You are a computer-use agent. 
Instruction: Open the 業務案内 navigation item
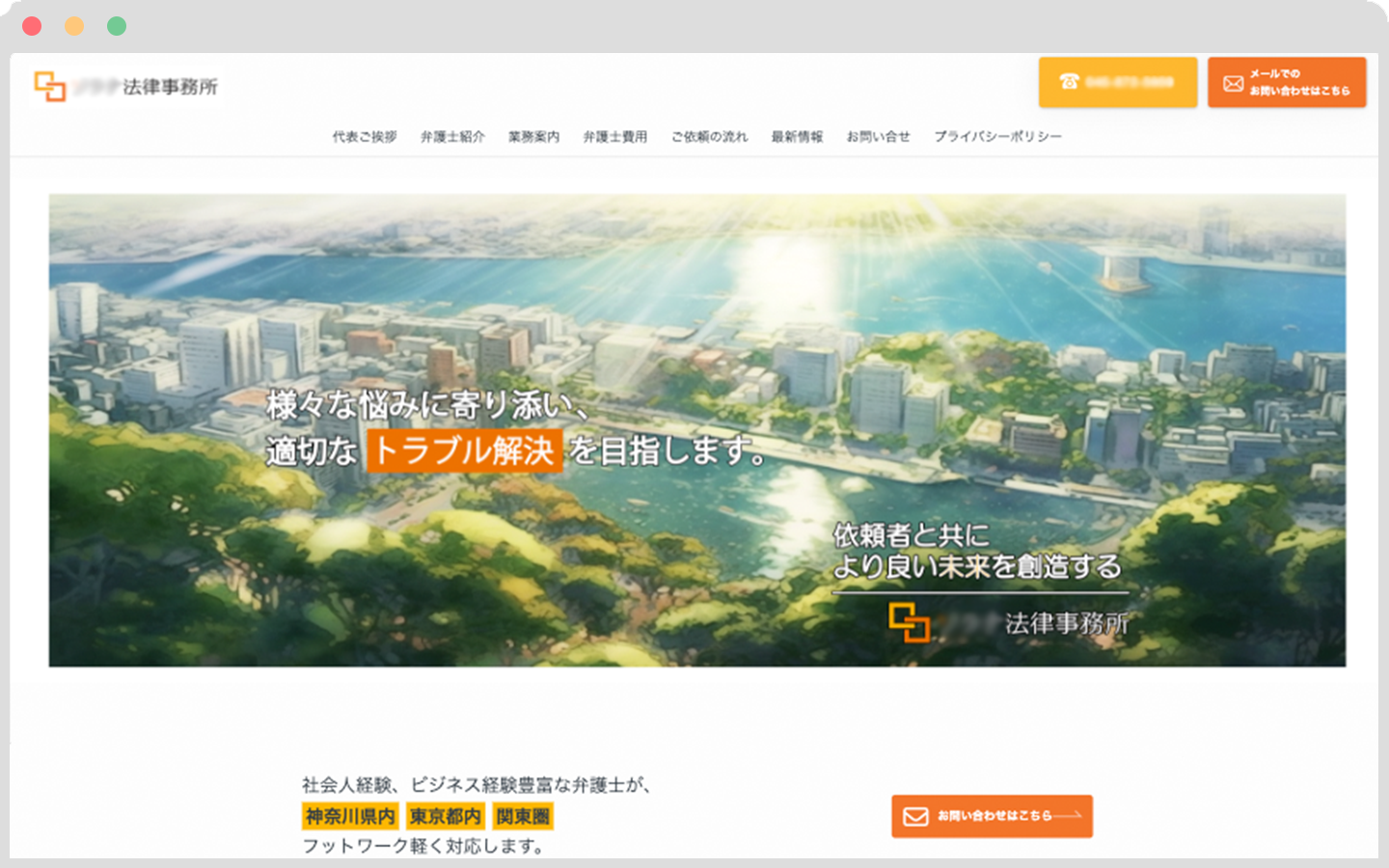coord(533,137)
